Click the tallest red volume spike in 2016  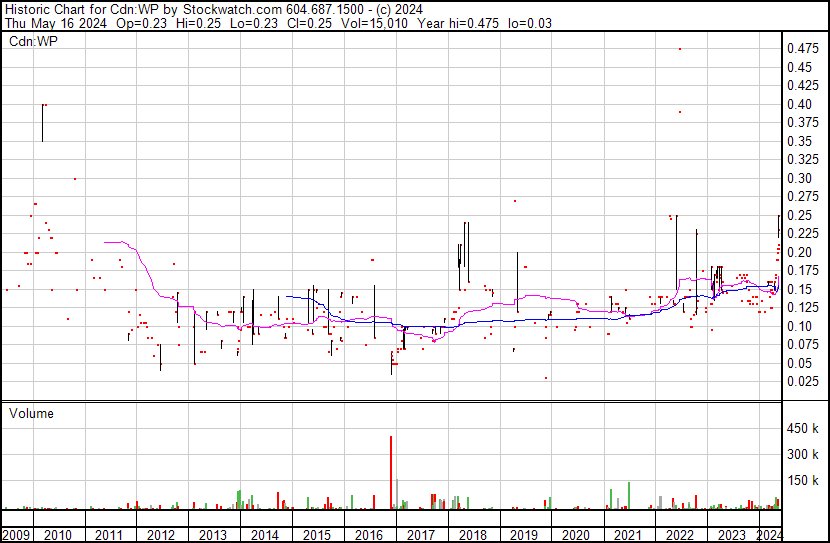[x=391, y=473]
